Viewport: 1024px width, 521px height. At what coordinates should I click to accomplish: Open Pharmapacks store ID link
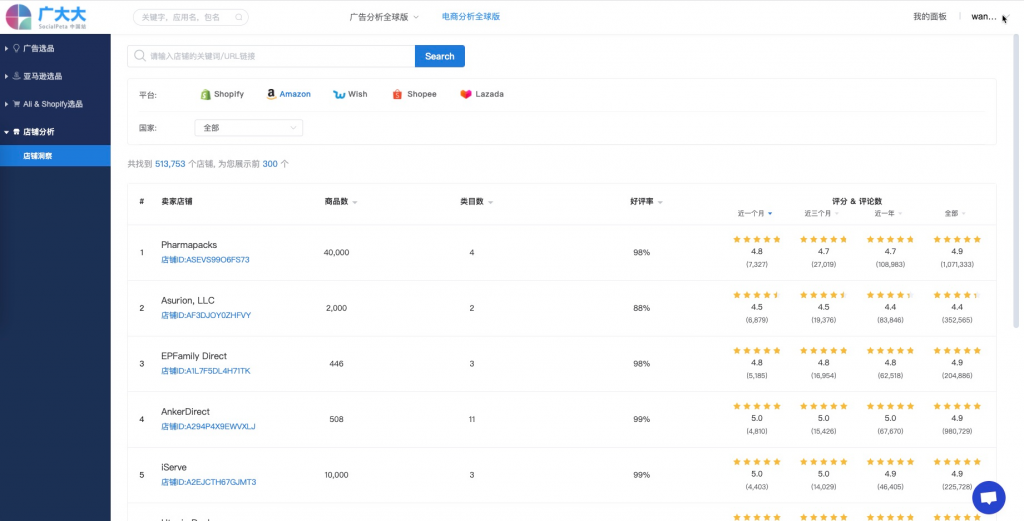(205, 260)
